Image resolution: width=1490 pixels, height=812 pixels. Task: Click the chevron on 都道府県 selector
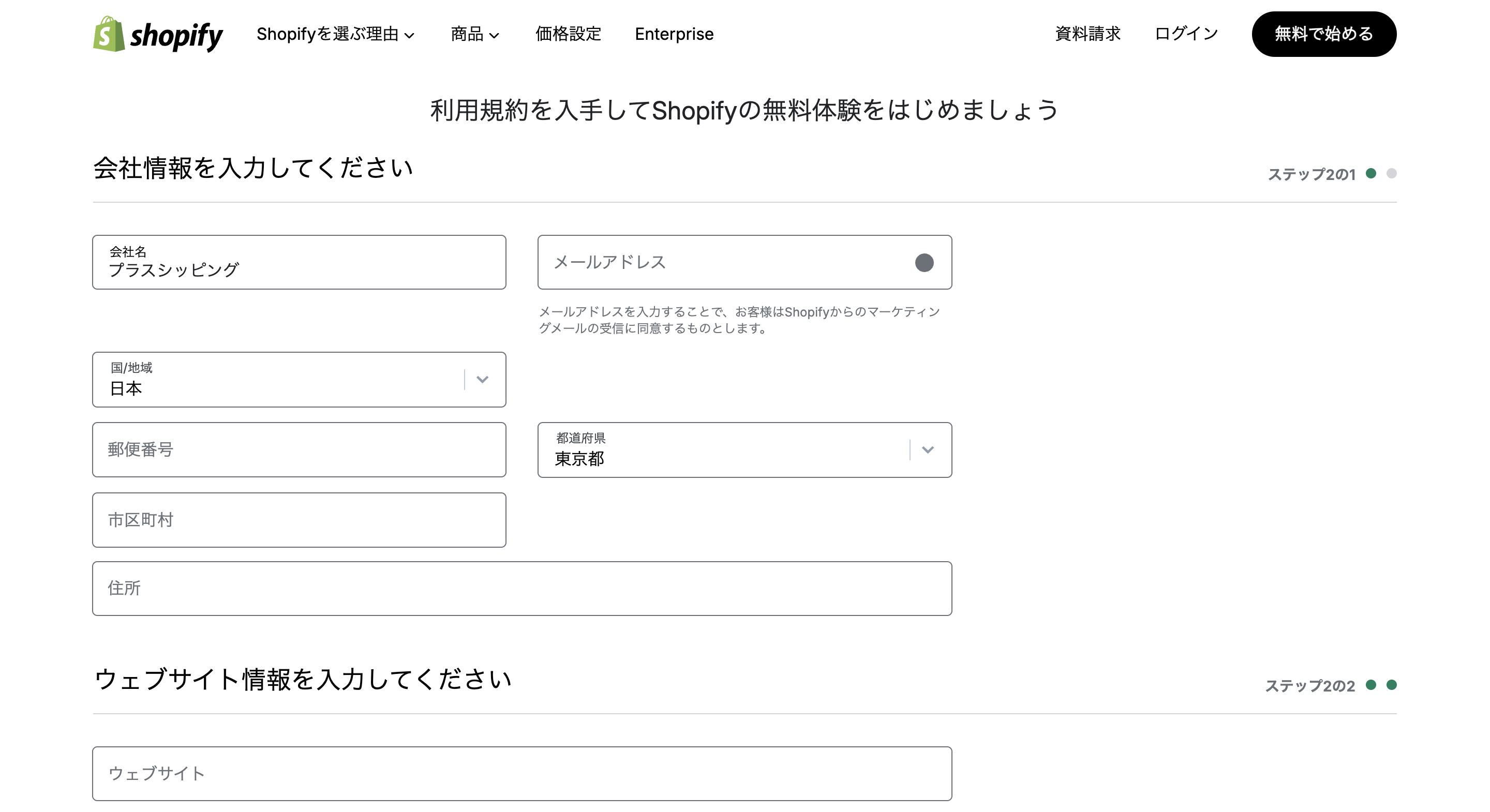(929, 449)
